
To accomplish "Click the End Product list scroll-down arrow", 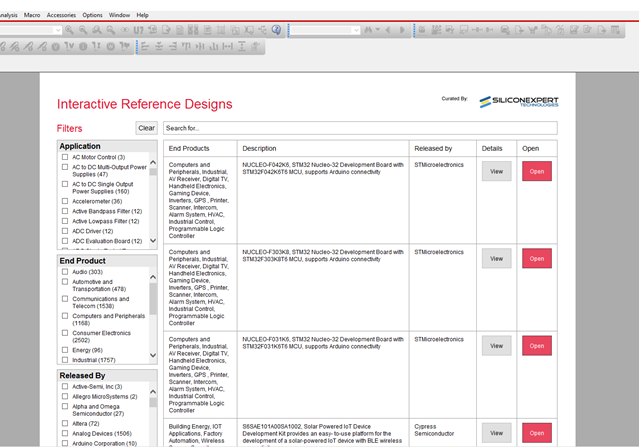I will pos(153,355).
